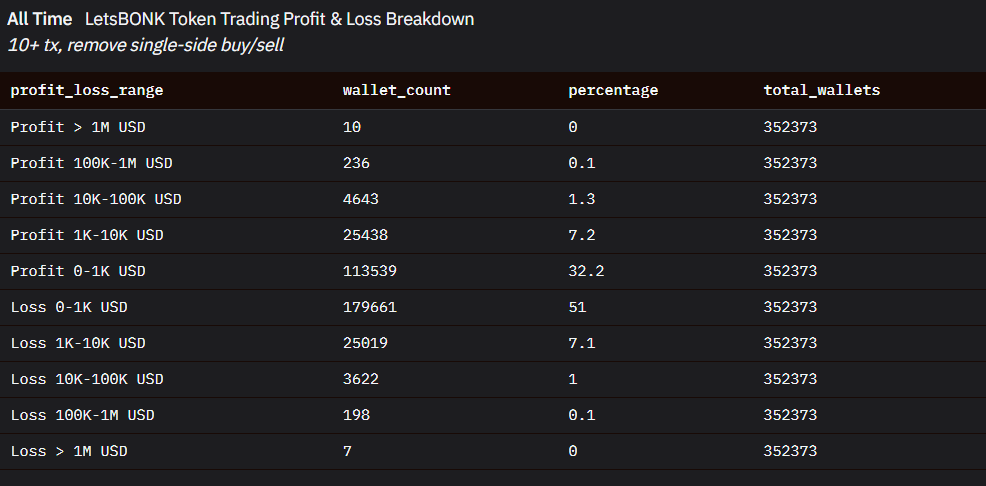Click wallet count value 179661
Image resolution: width=986 pixels, height=486 pixels.
(370, 307)
